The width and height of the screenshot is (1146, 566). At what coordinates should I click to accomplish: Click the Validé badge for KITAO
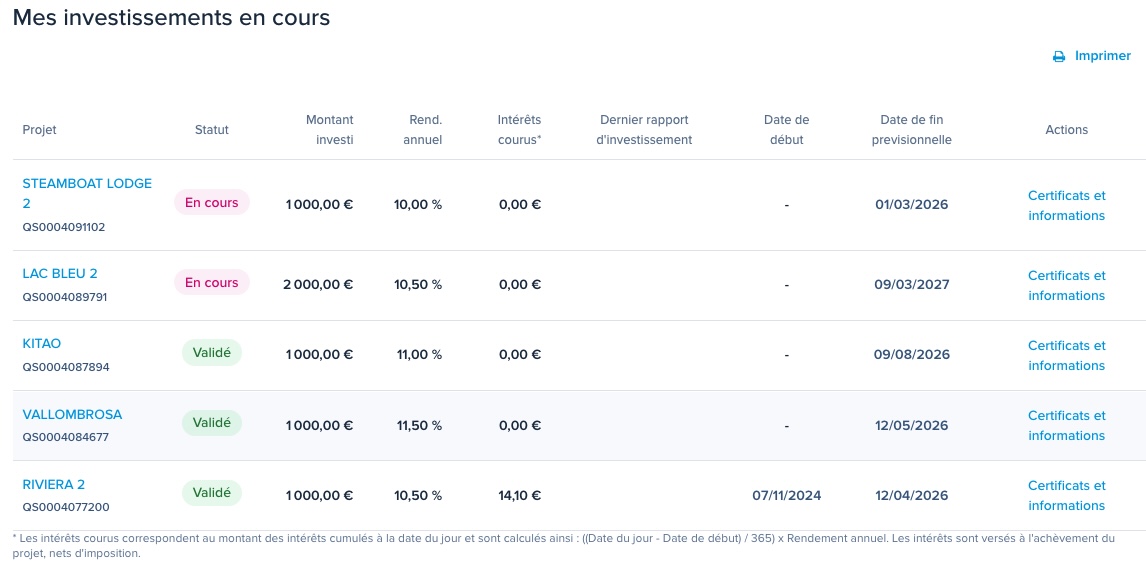tap(212, 352)
